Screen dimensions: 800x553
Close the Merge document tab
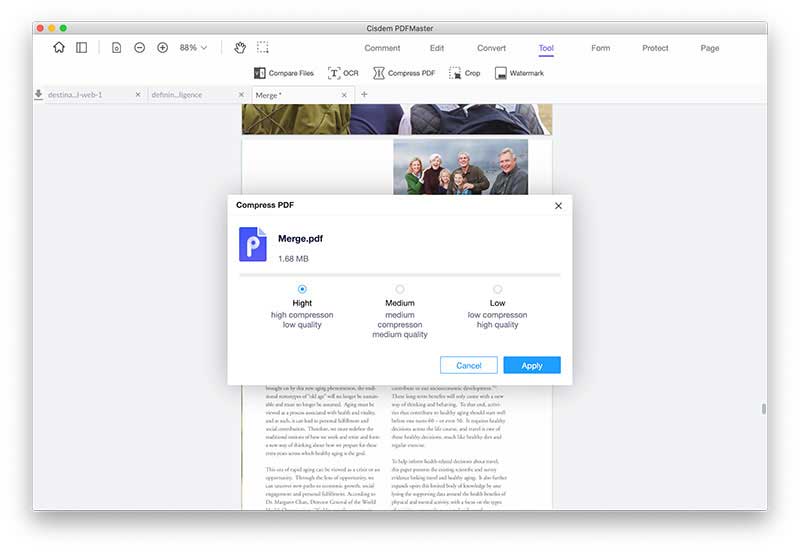[x=344, y=95]
